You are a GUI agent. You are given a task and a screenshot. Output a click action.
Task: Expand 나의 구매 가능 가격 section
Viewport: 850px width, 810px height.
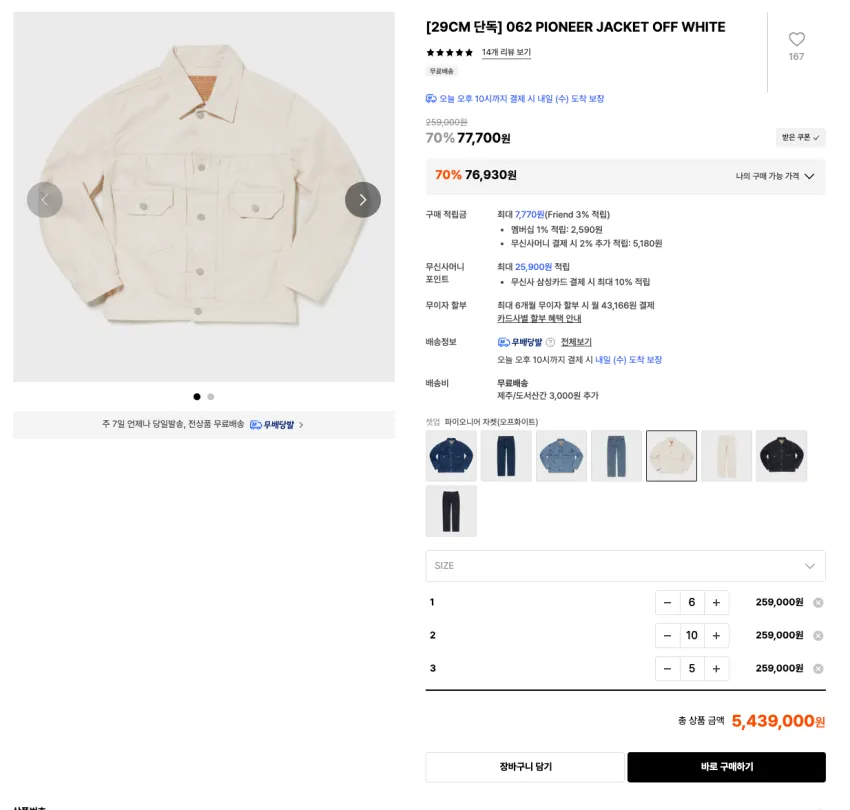[x=775, y=176]
